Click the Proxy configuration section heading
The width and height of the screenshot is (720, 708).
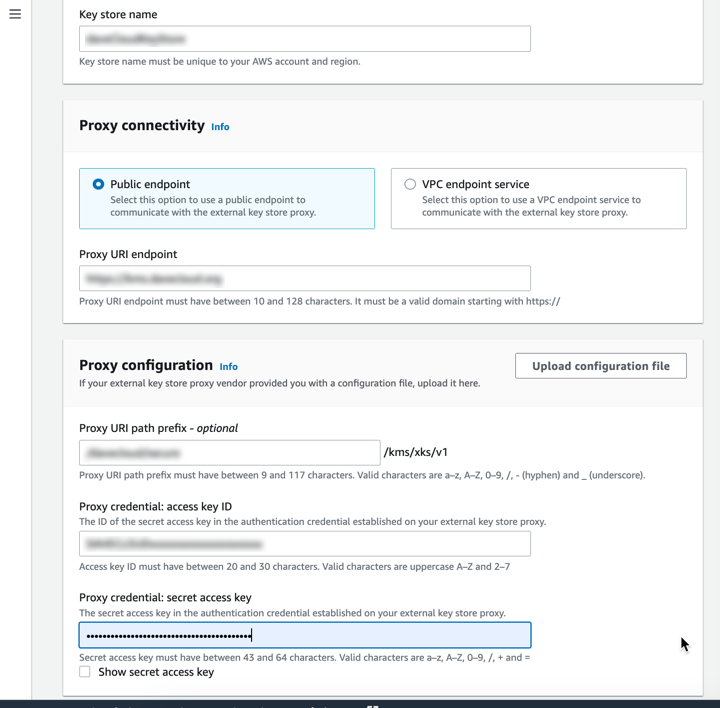146,365
